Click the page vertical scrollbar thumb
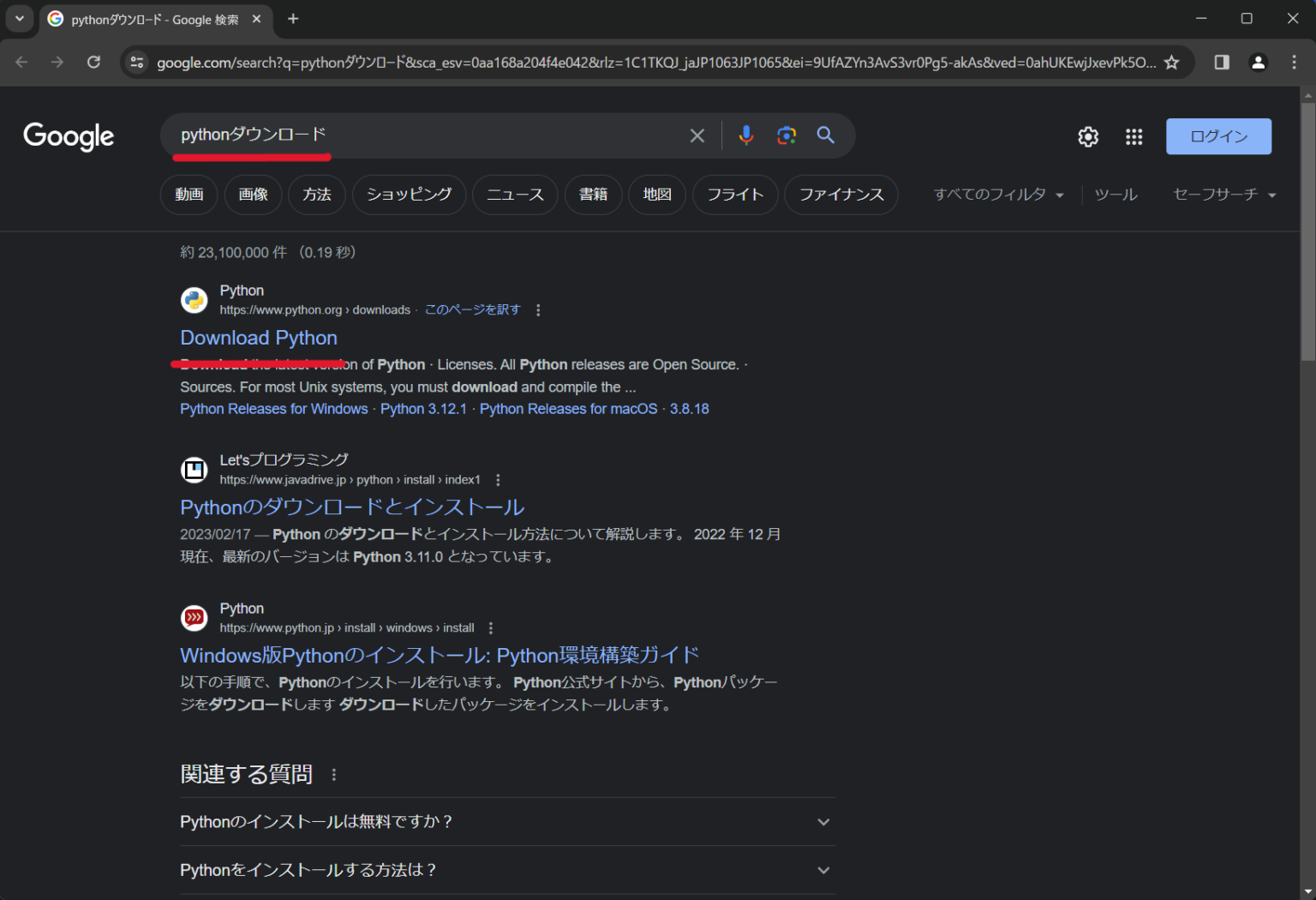Image resolution: width=1316 pixels, height=900 pixels. tap(1307, 231)
